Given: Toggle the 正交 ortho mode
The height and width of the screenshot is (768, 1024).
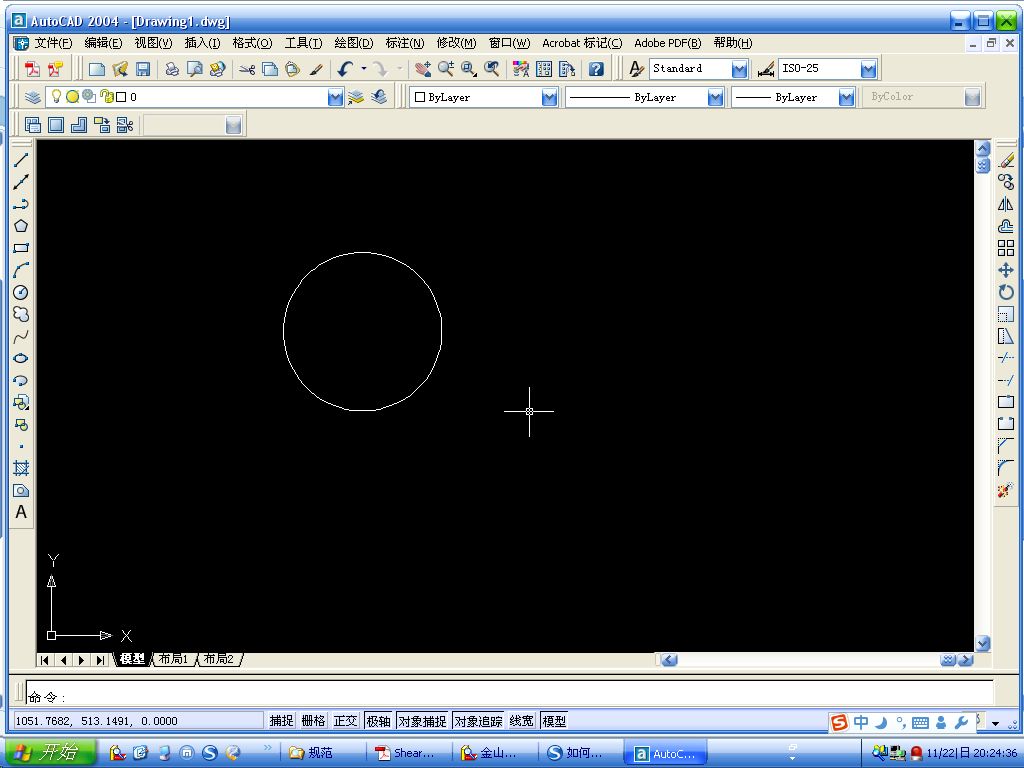Looking at the screenshot, I should pos(345,721).
